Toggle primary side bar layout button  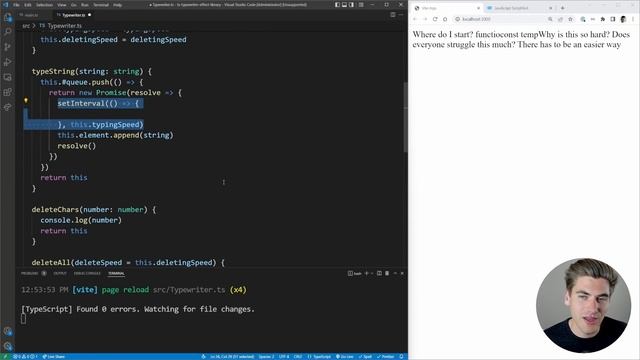pyautogui.click(x=337, y=5)
